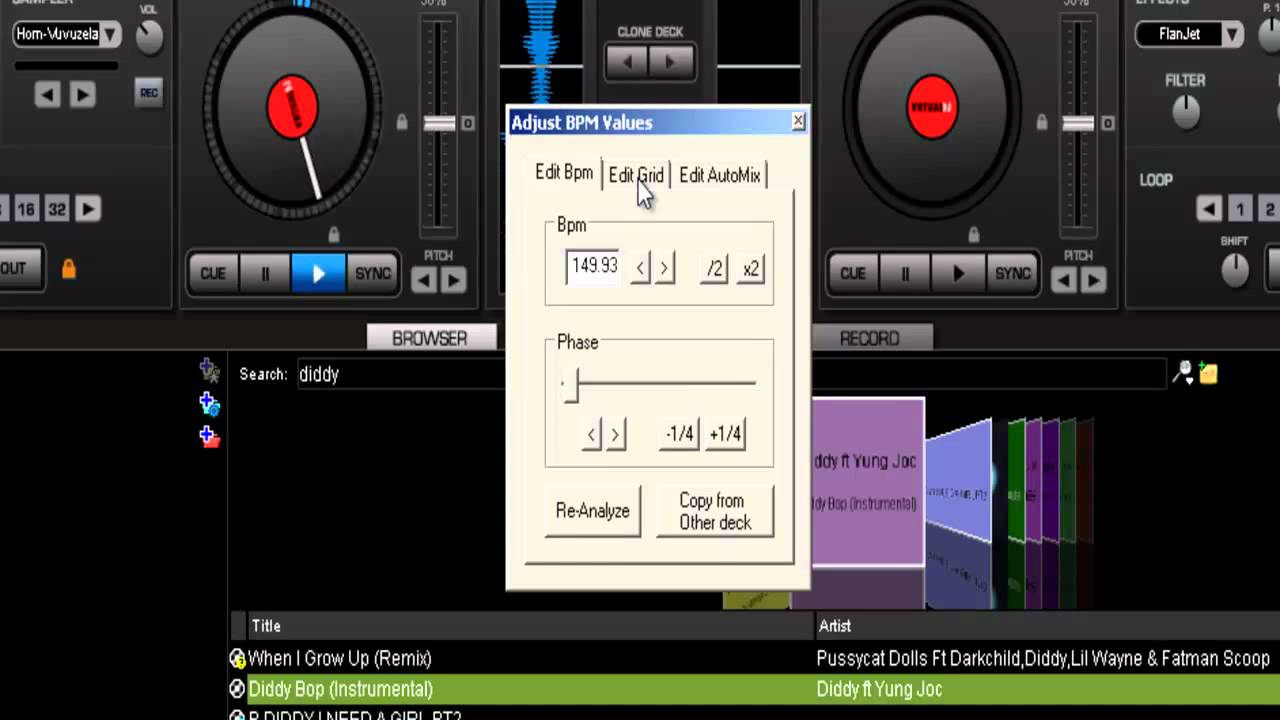Double the Bpm with x2 button
The image size is (1280, 720).
pos(751,268)
